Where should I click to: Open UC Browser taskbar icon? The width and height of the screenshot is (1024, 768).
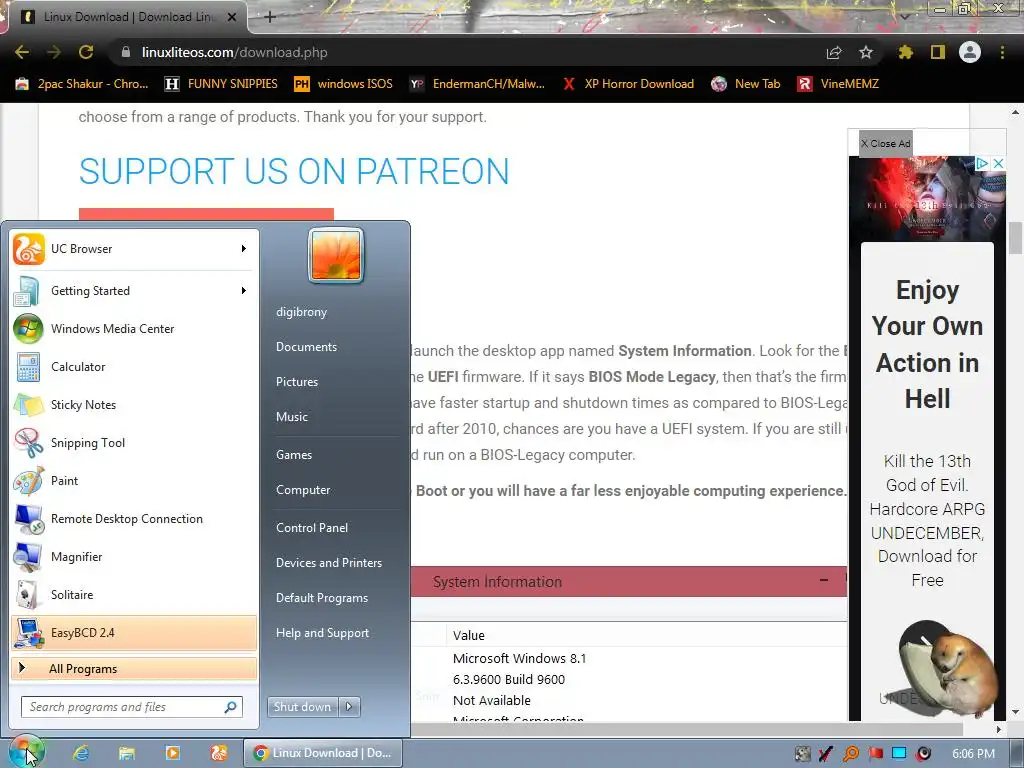(219, 753)
